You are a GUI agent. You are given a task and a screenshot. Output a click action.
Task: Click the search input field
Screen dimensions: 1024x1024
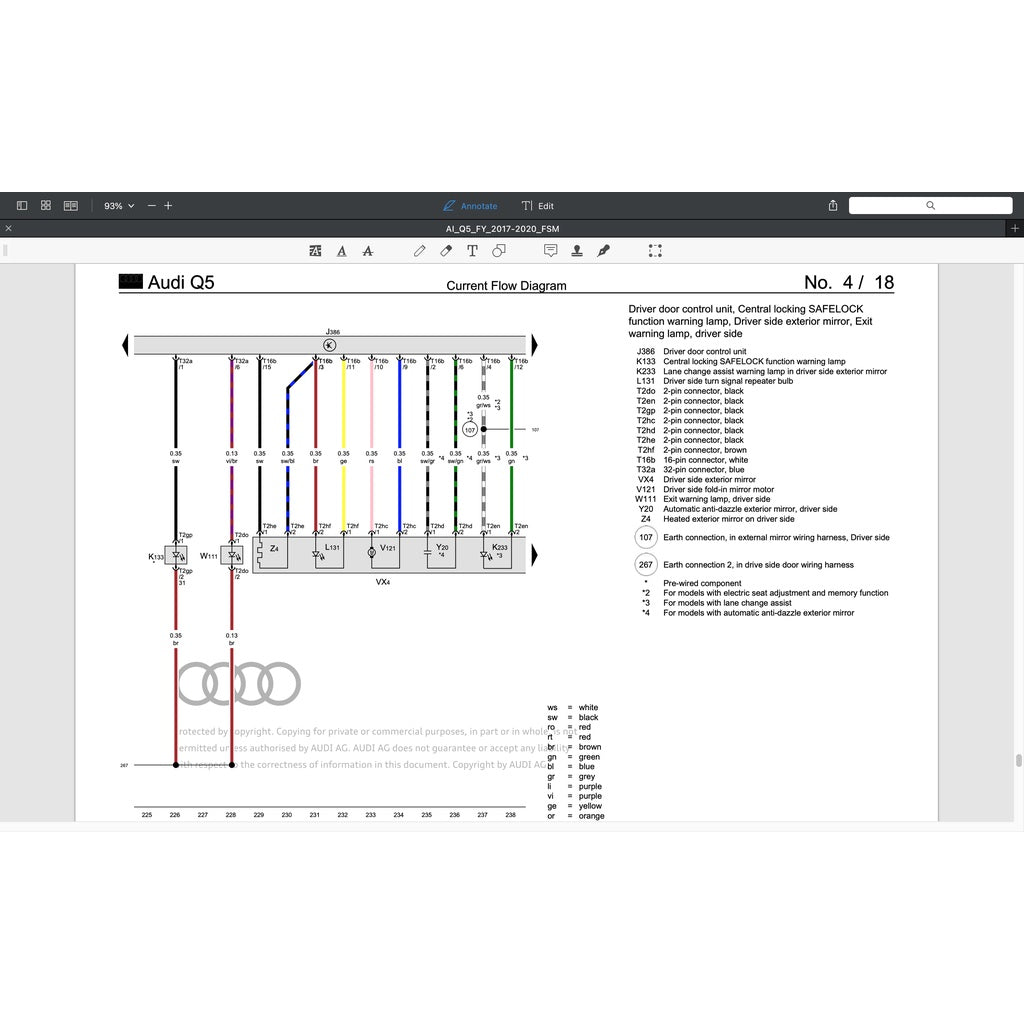(x=930, y=205)
